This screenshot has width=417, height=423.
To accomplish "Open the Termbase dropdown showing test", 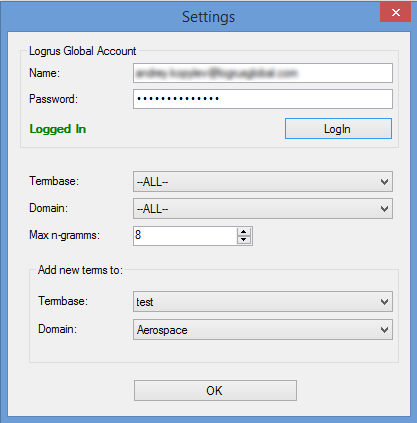I will [263, 302].
